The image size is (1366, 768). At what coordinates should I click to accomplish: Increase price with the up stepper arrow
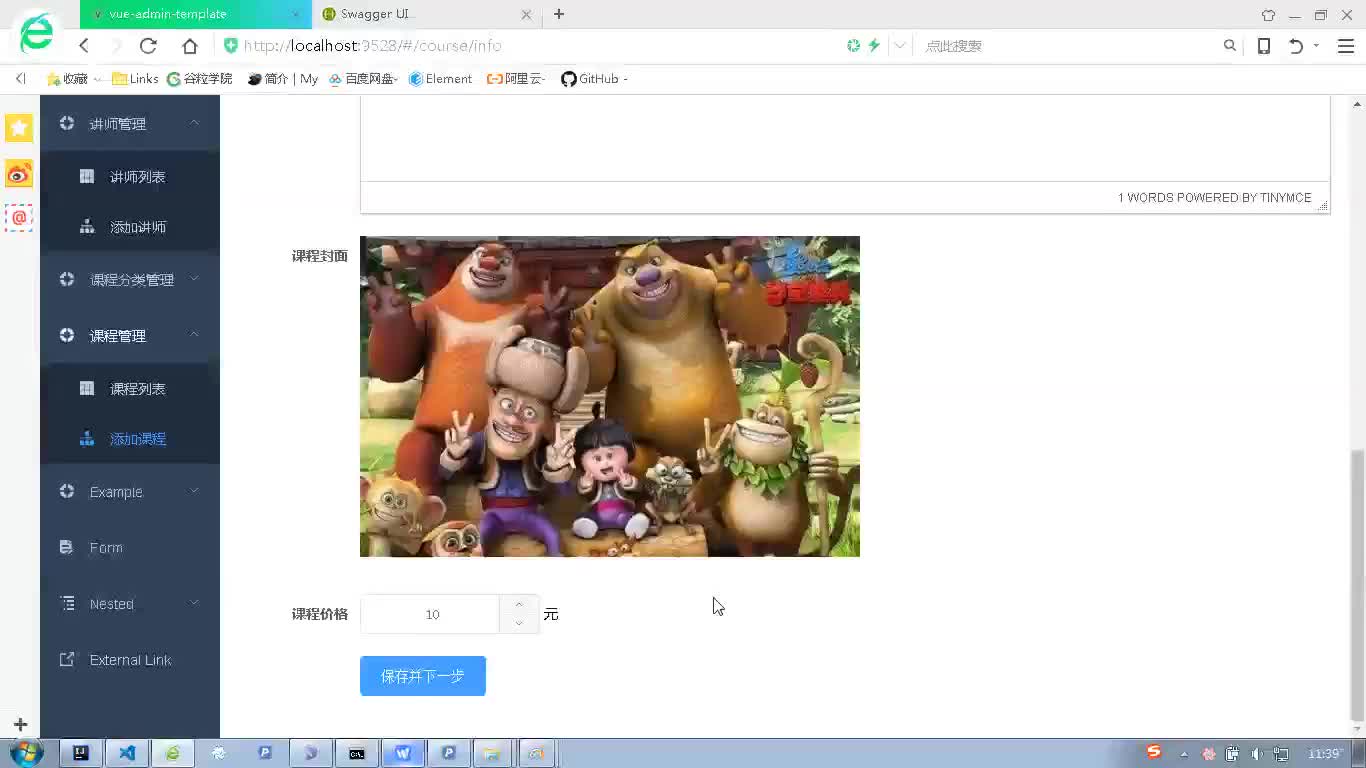[519, 604]
